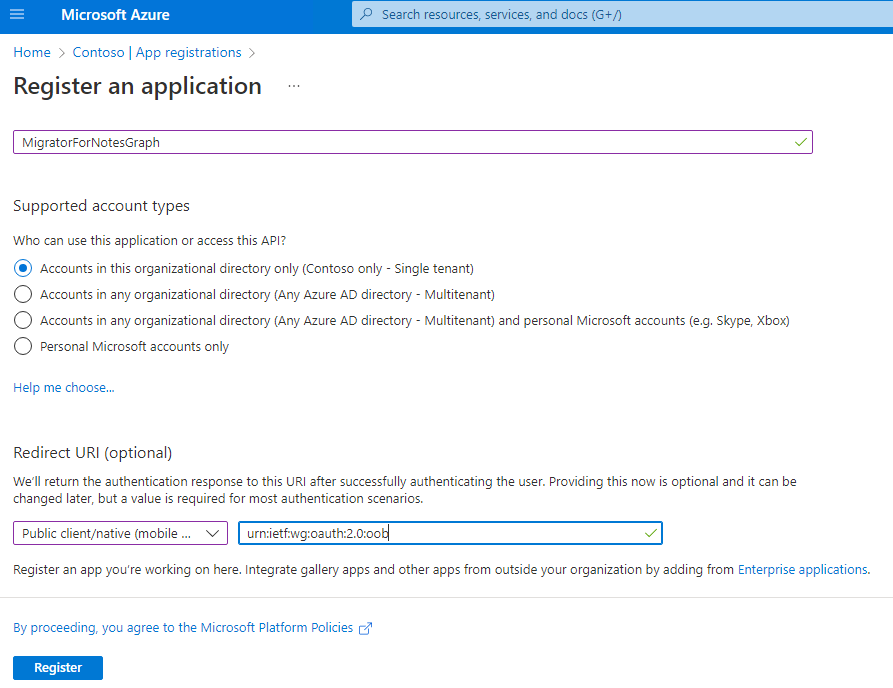Click the green checkmark in the name field
Image resolution: width=893 pixels, height=688 pixels.
coord(800,142)
